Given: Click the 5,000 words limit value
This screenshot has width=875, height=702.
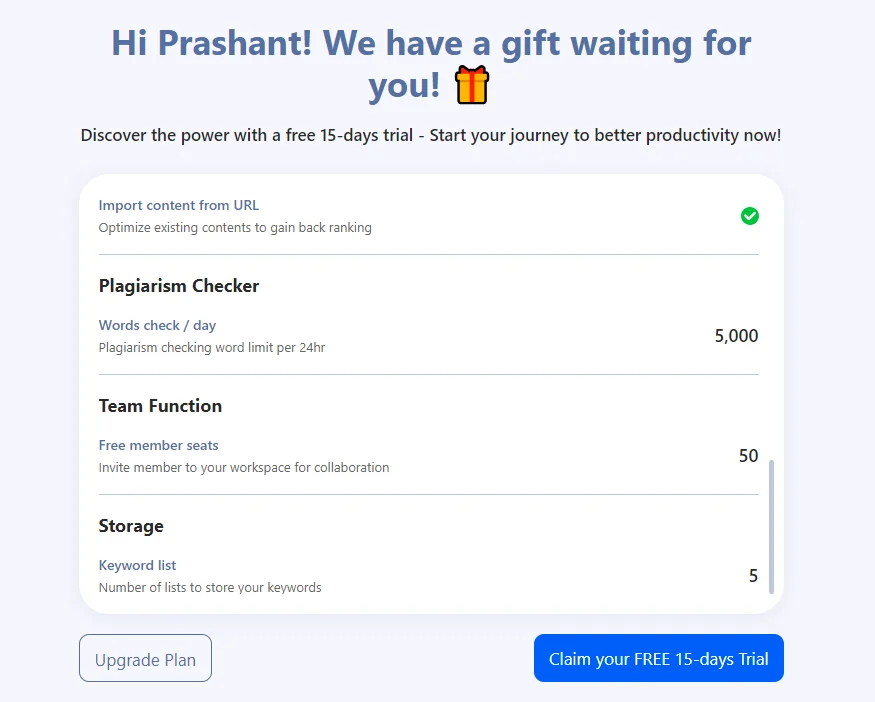Looking at the screenshot, I should point(736,336).
